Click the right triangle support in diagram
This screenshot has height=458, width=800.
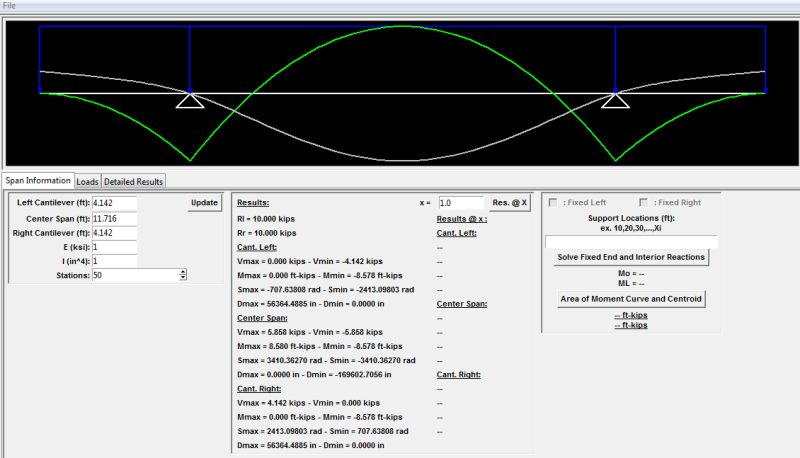(615, 101)
